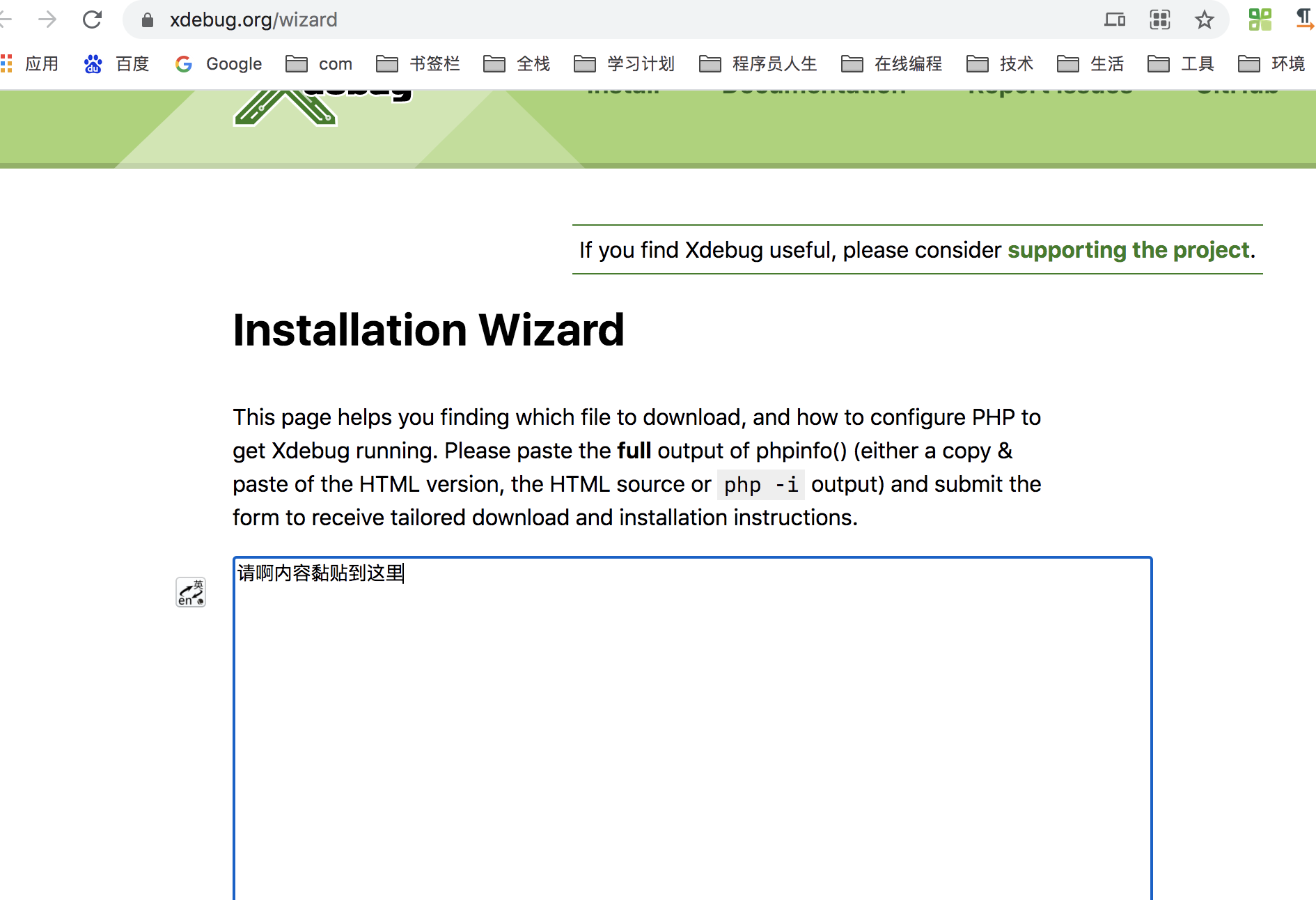The image size is (1316, 900).
Task: Click the QR grid icon in address bar
Action: point(1160,20)
